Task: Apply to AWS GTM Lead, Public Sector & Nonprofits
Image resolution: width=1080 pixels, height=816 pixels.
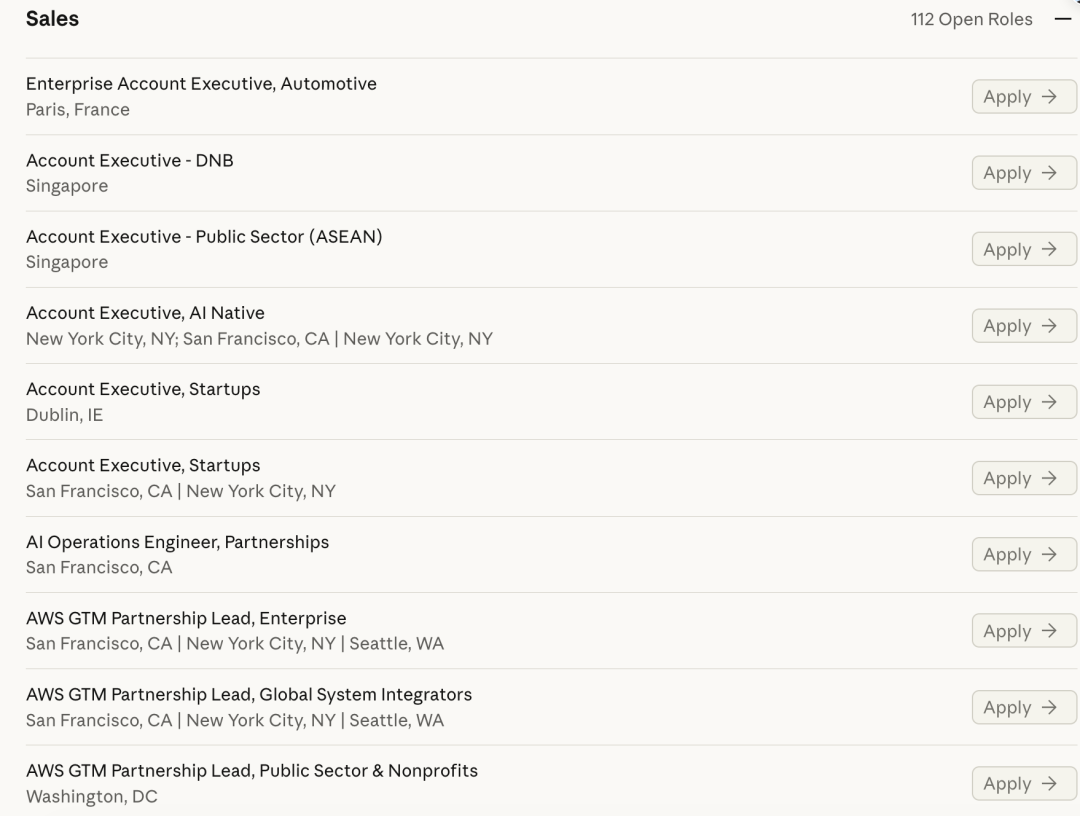Action: click(x=1024, y=784)
